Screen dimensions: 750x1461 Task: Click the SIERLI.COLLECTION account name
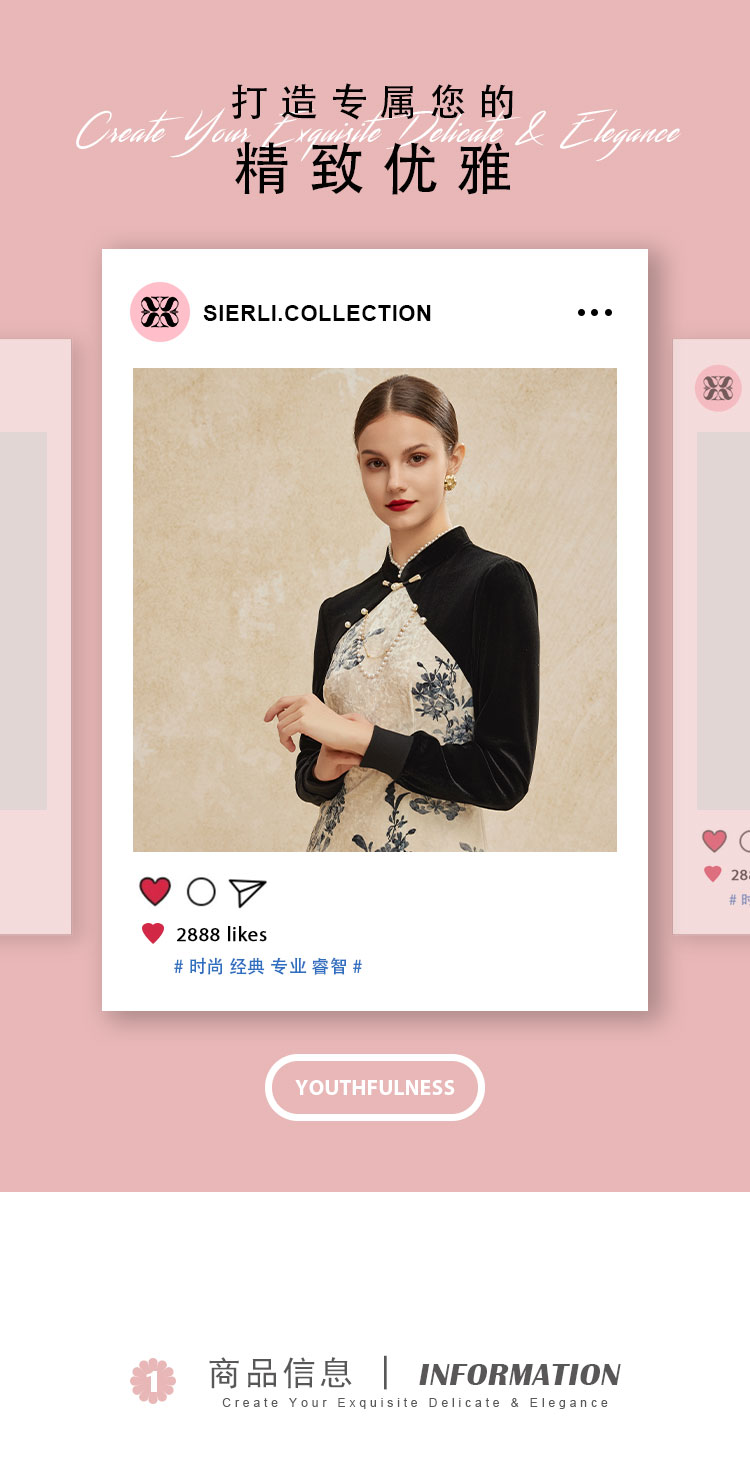pos(317,313)
